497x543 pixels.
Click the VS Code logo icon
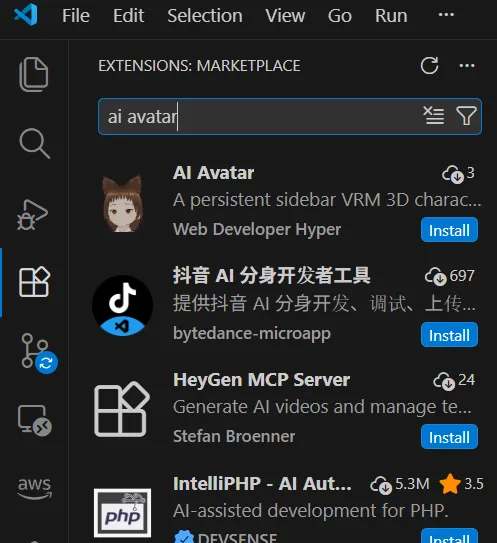coord(26,15)
